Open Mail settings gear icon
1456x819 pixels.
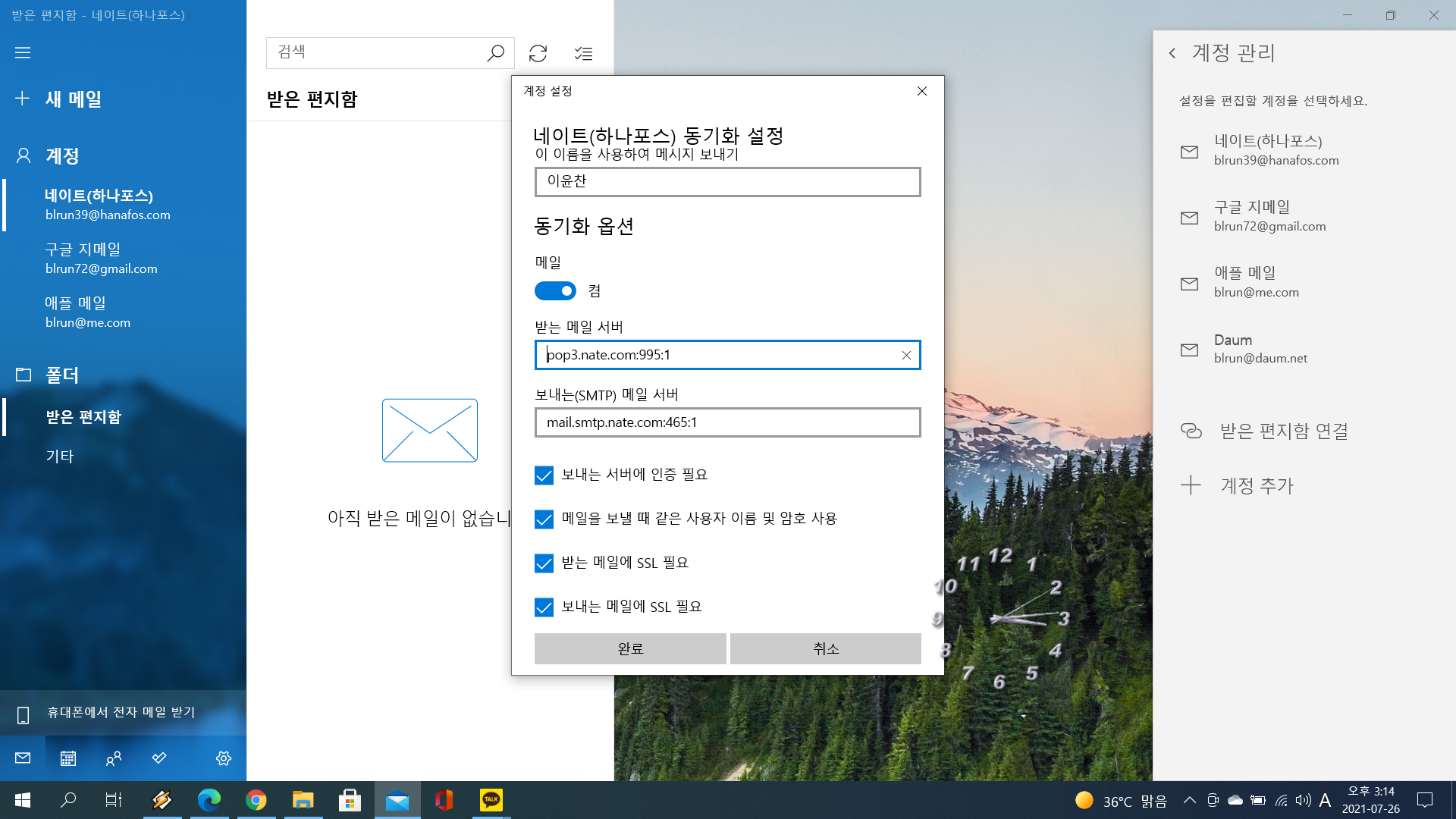click(224, 758)
